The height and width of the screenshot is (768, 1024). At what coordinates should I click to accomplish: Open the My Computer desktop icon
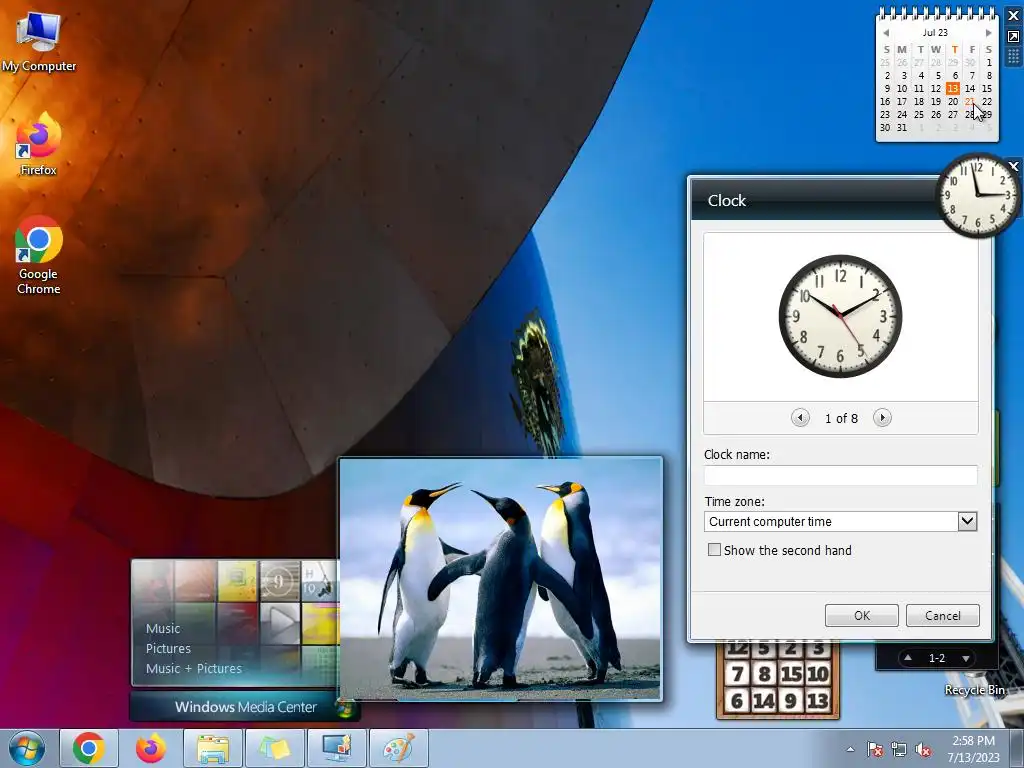coord(39,40)
